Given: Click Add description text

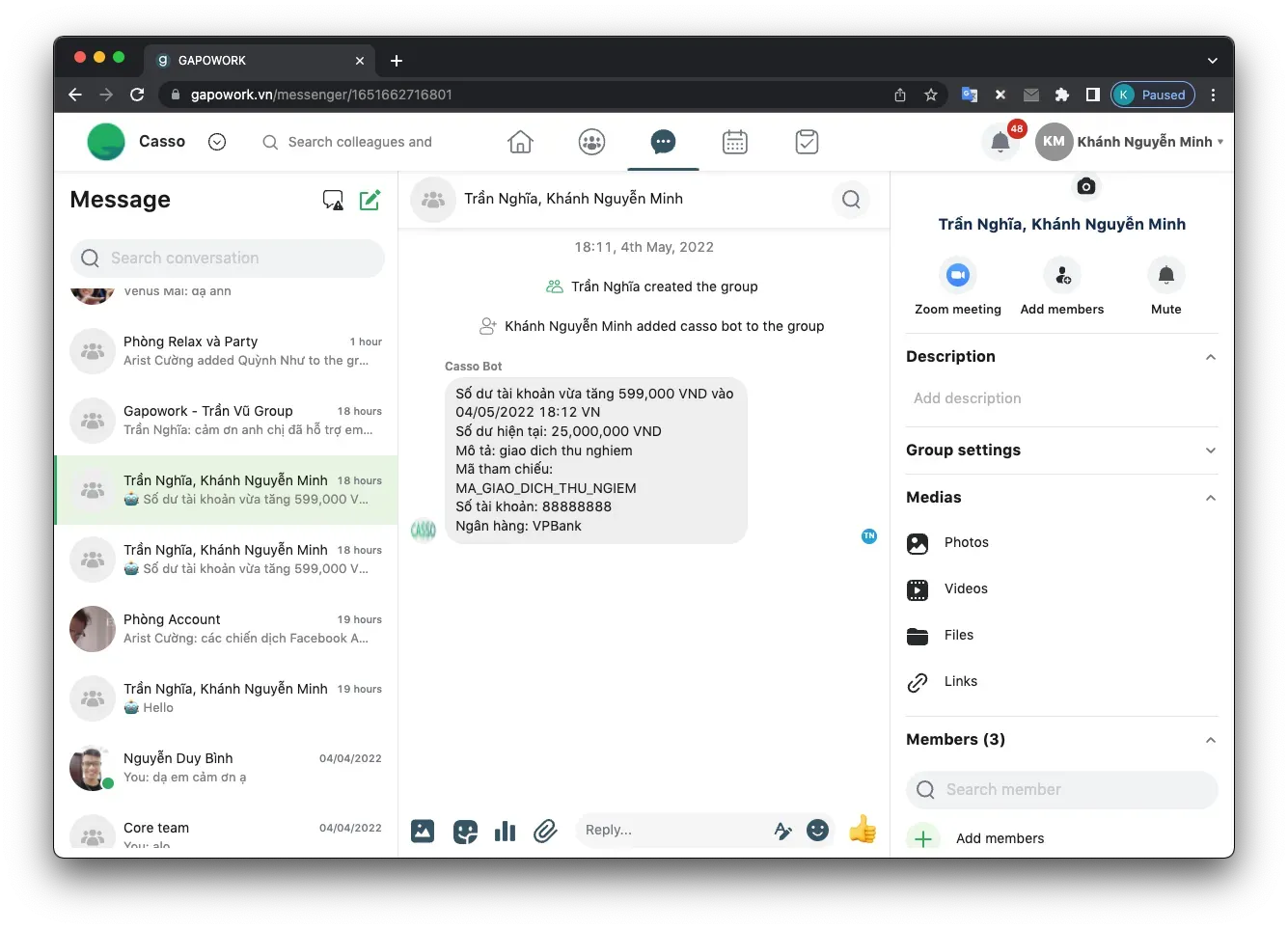Looking at the screenshot, I should 967,398.
